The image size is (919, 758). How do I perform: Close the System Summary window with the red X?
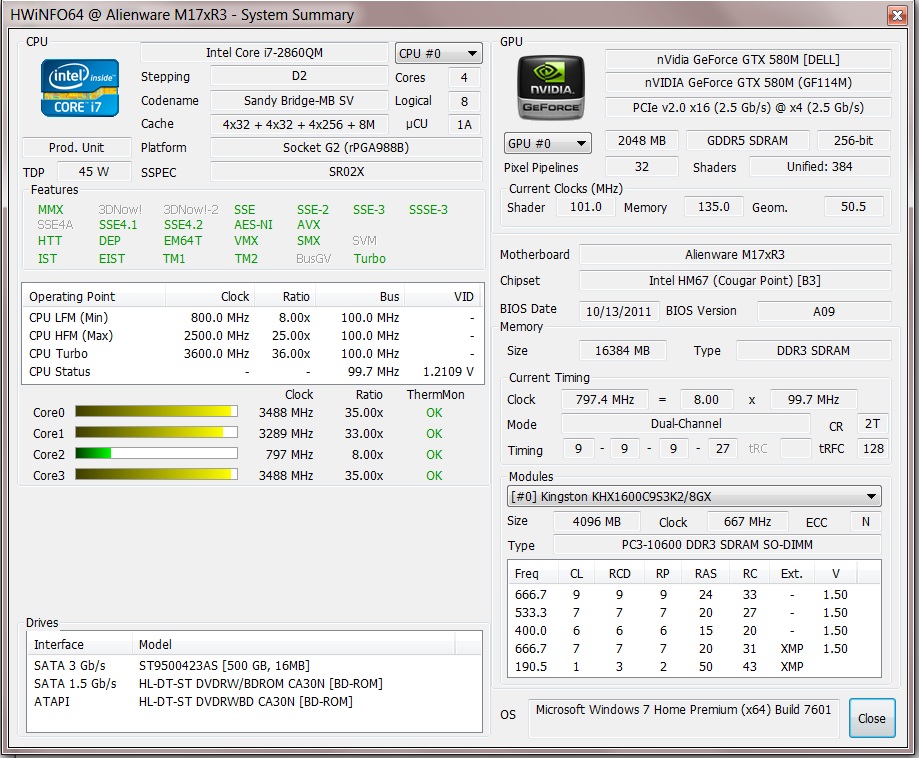(897, 15)
